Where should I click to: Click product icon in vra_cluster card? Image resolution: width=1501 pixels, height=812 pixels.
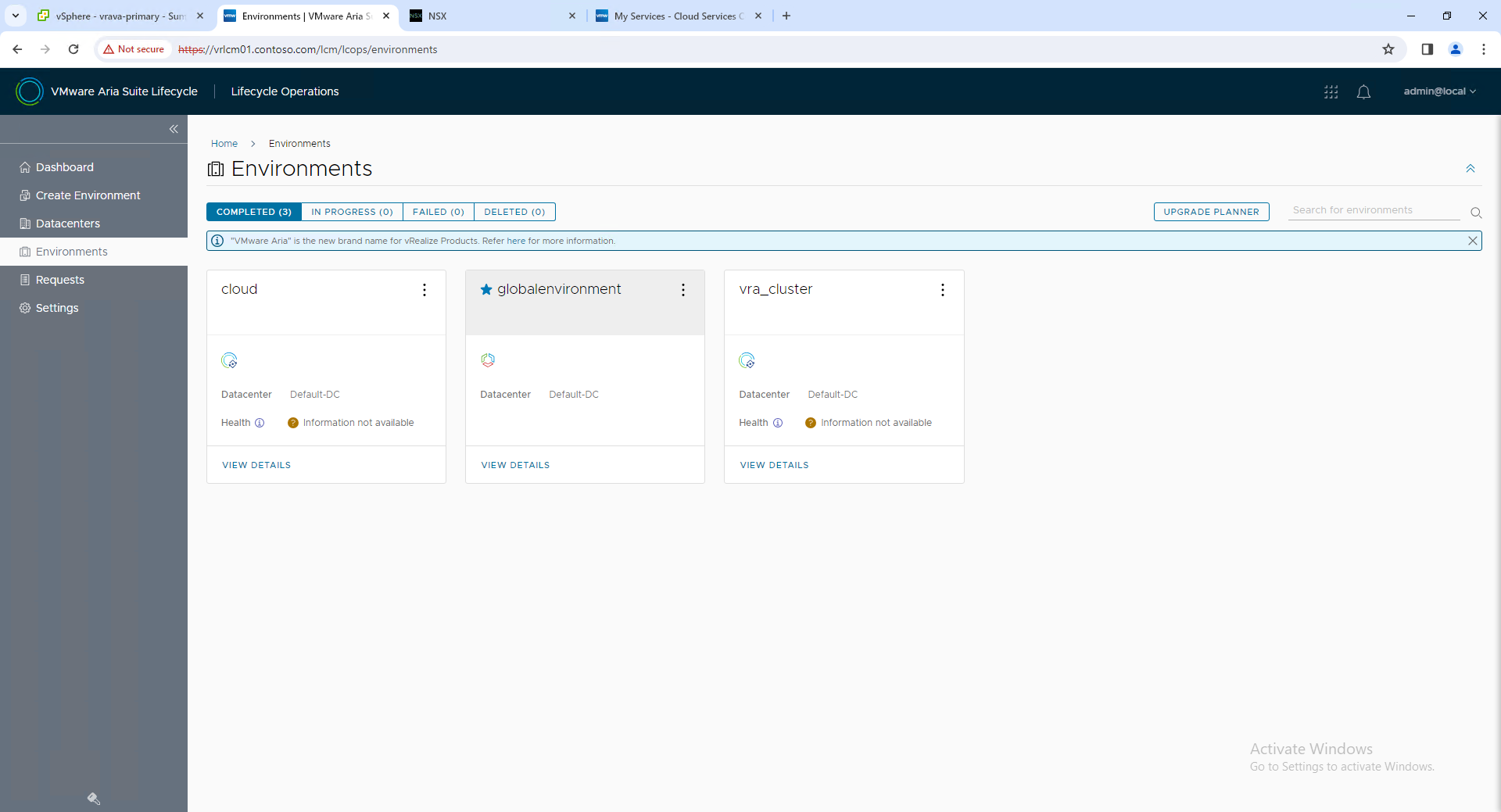pyautogui.click(x=747, y=360)
